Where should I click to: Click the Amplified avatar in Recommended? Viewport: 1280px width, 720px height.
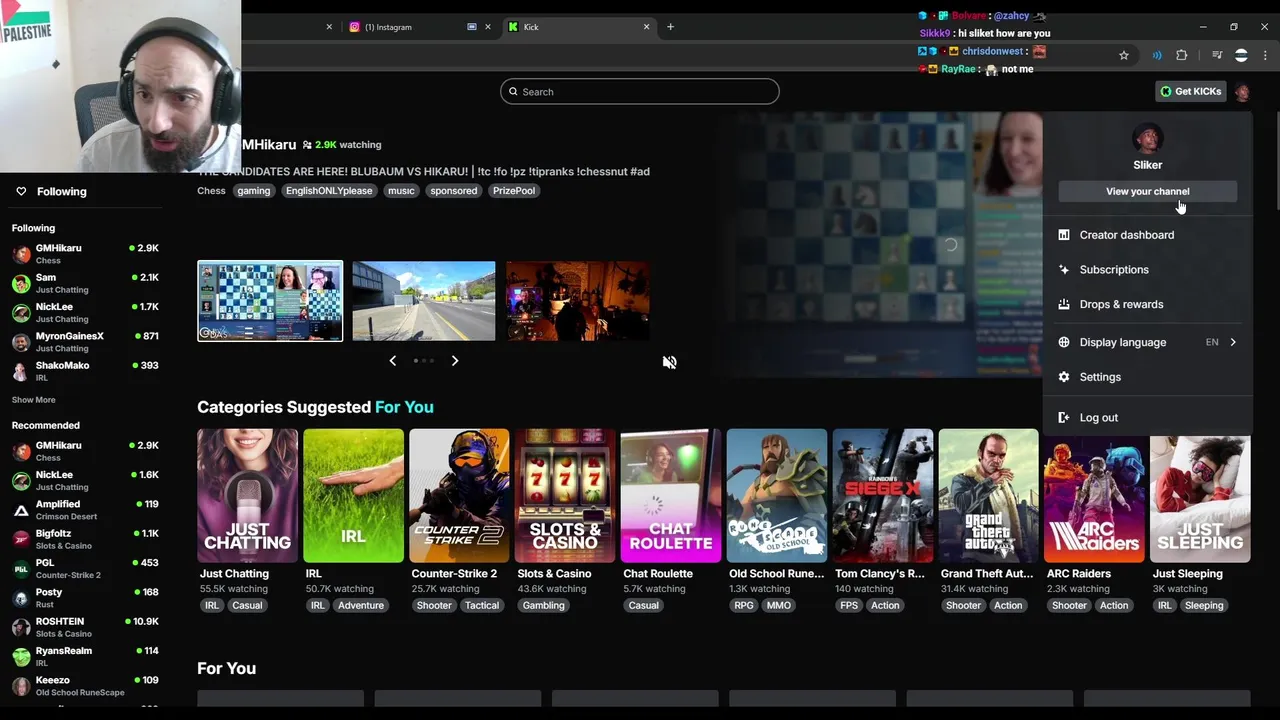click(21, 510)
